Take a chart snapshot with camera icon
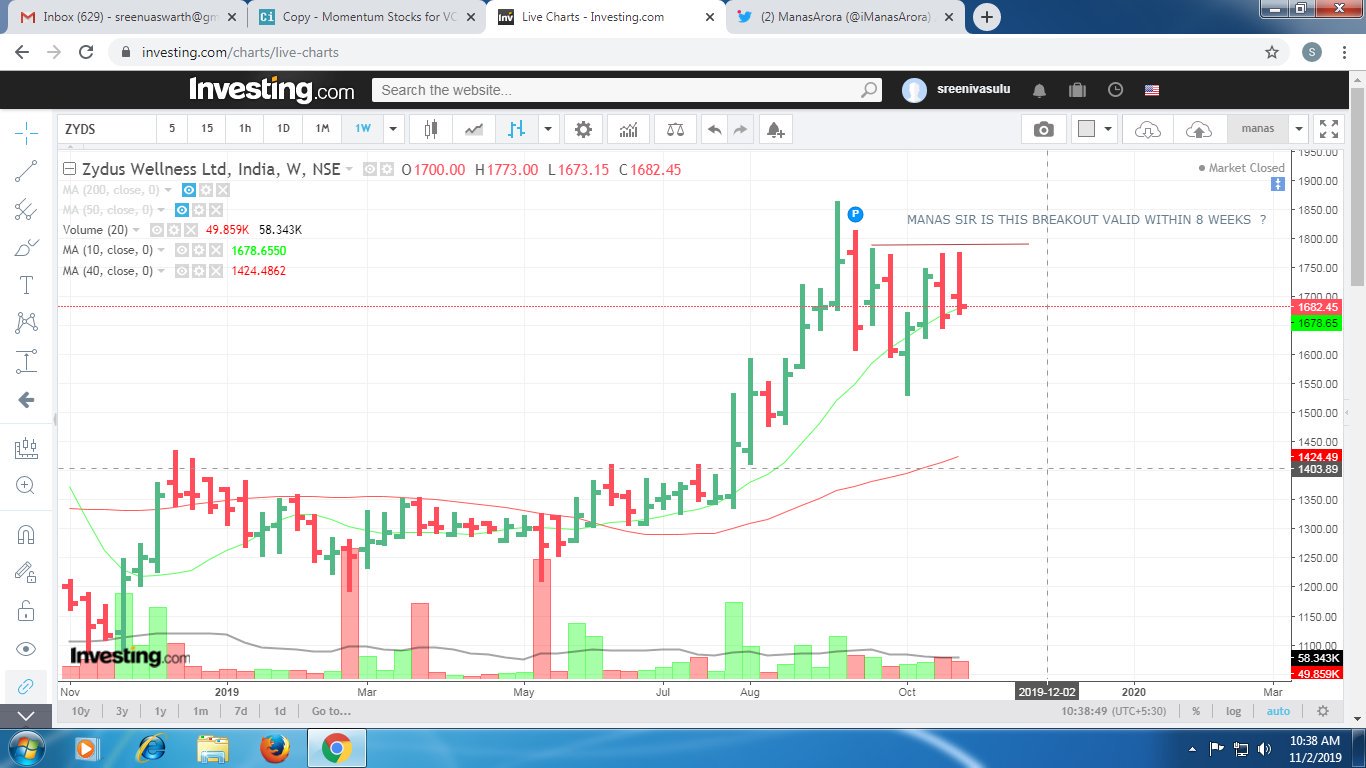Image resolution: width=1366 pixels, height=768 pixels. tap(1044, 129)
